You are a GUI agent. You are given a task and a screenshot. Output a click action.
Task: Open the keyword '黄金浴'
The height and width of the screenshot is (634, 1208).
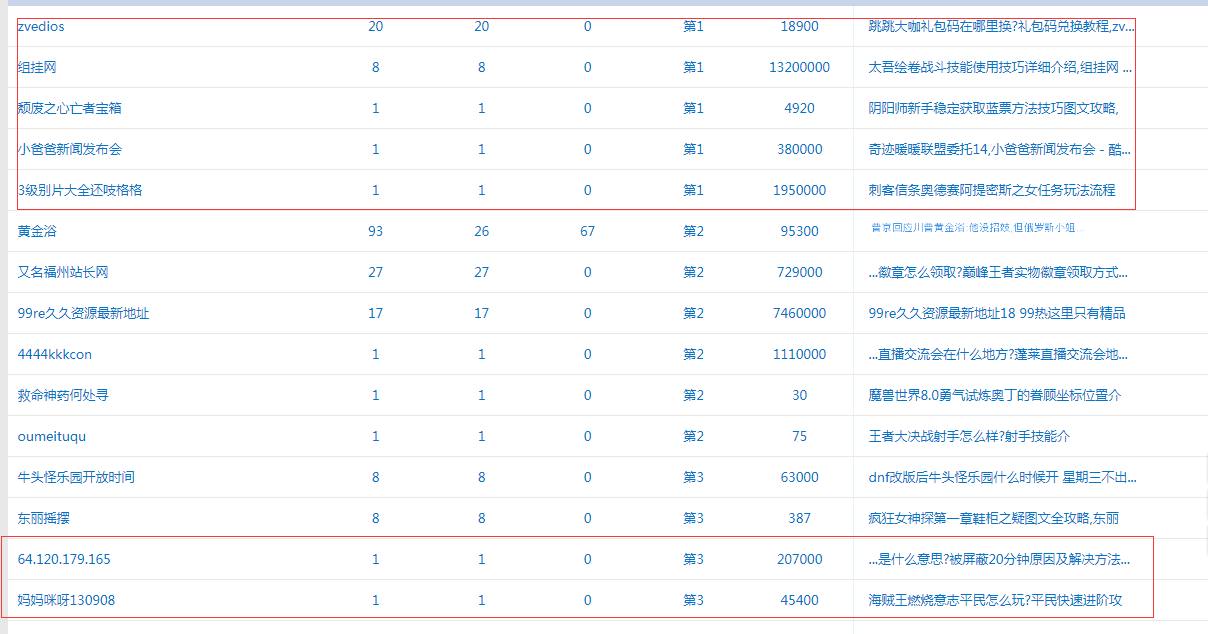[37, 232]
